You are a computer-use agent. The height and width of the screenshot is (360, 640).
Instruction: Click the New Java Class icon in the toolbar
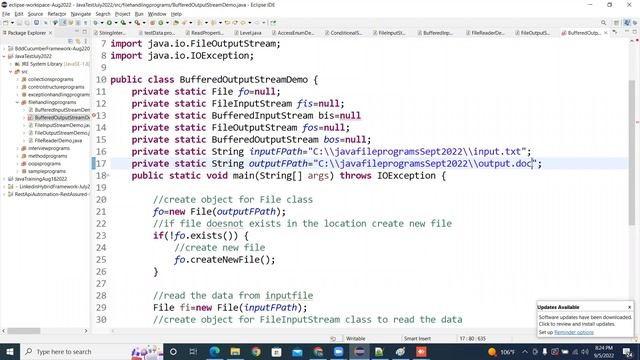coord(161,23)
